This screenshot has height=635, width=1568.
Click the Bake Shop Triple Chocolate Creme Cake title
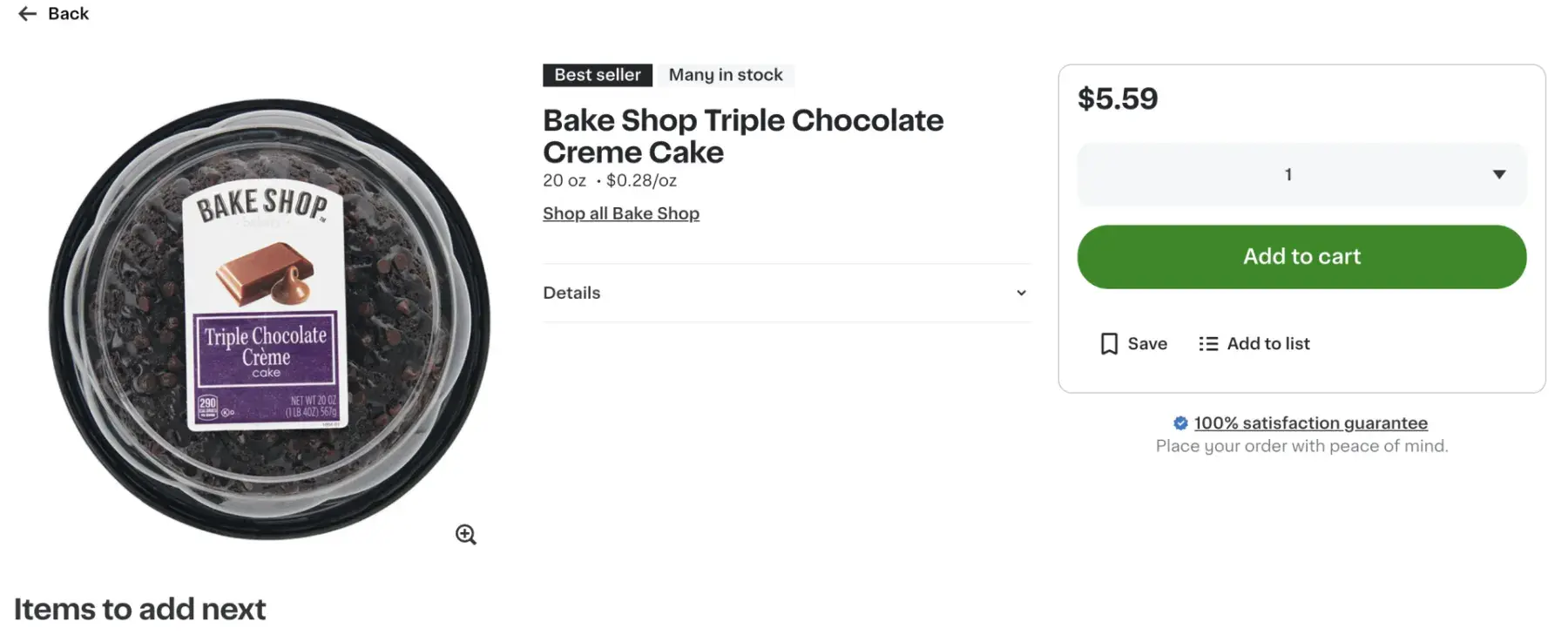click(742, 136)
